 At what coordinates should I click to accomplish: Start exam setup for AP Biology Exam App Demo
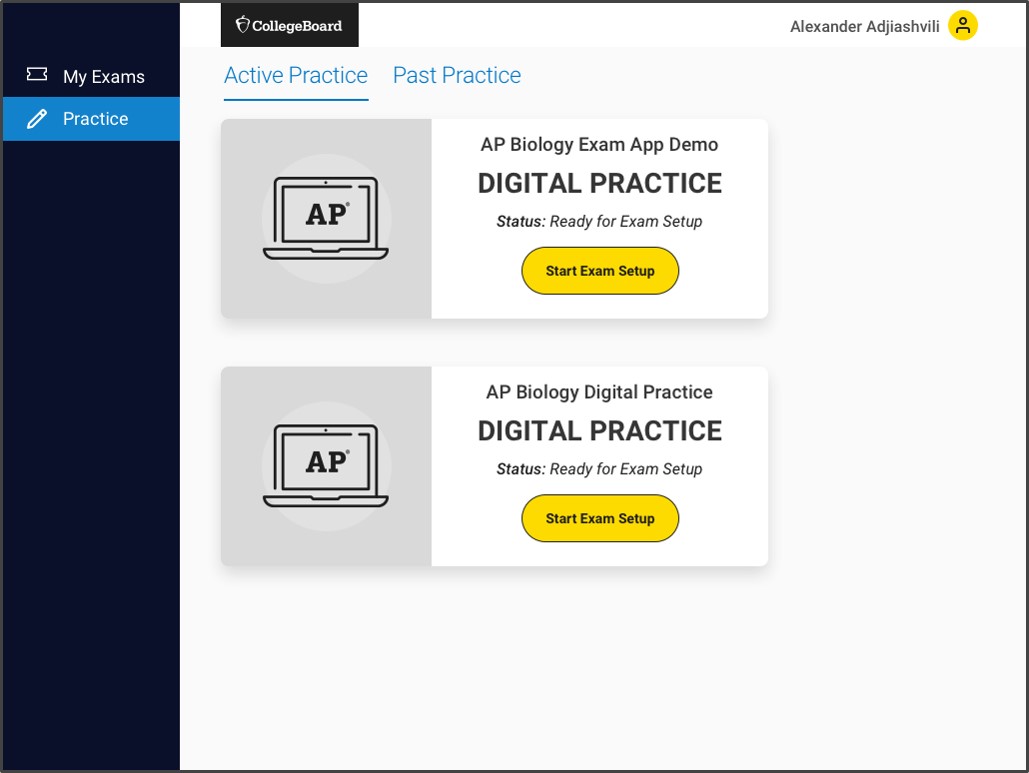point(599,270)
